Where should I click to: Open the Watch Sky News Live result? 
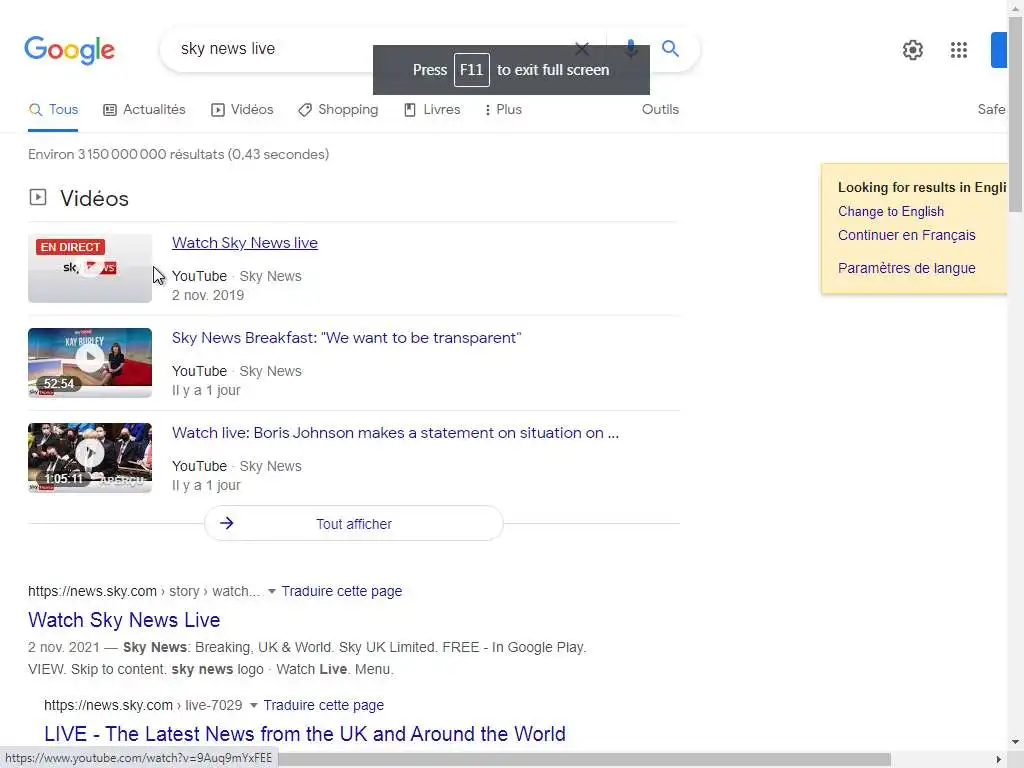coord(124,620)
